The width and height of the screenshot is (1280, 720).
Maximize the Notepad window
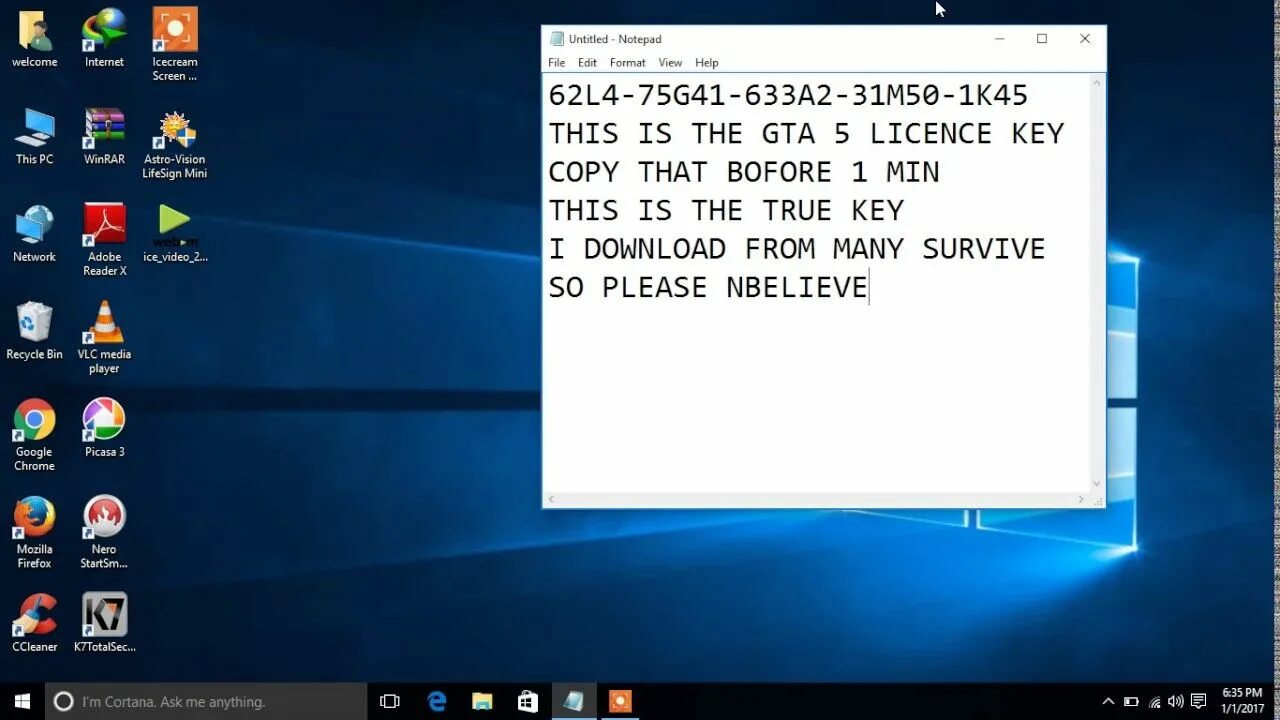click(1042, 39)
